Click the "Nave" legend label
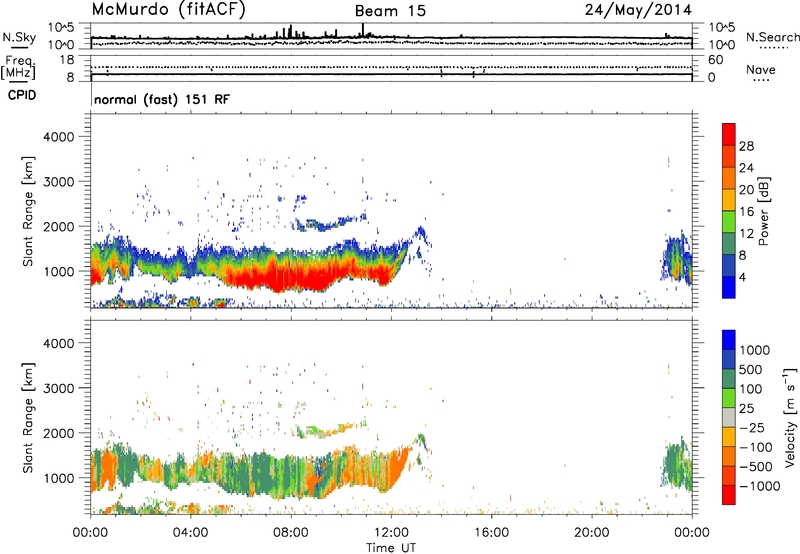800x554 pixels. 761,70
